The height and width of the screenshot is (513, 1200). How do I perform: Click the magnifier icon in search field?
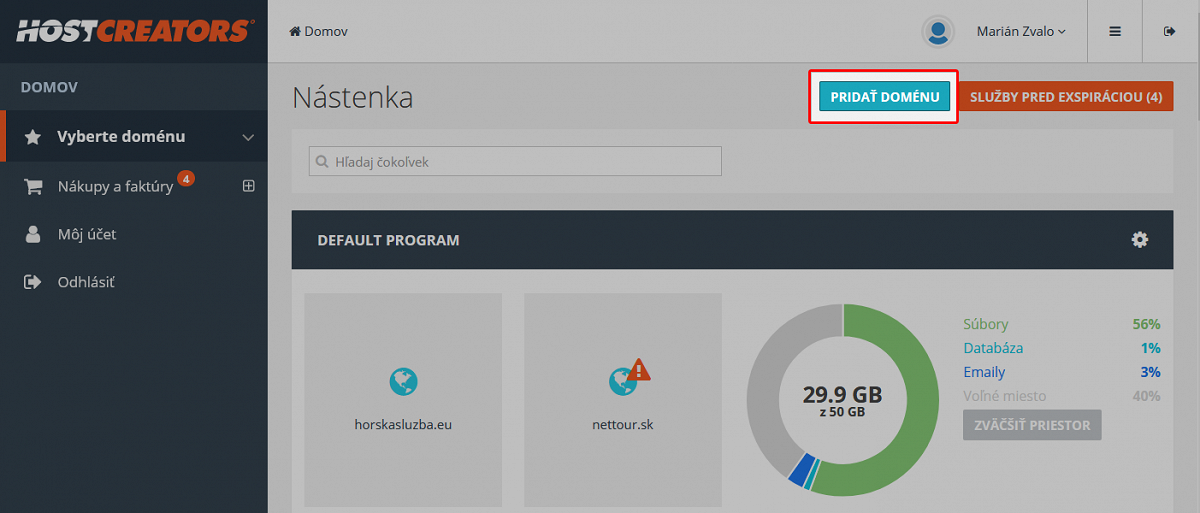click(x=322, y=161)
